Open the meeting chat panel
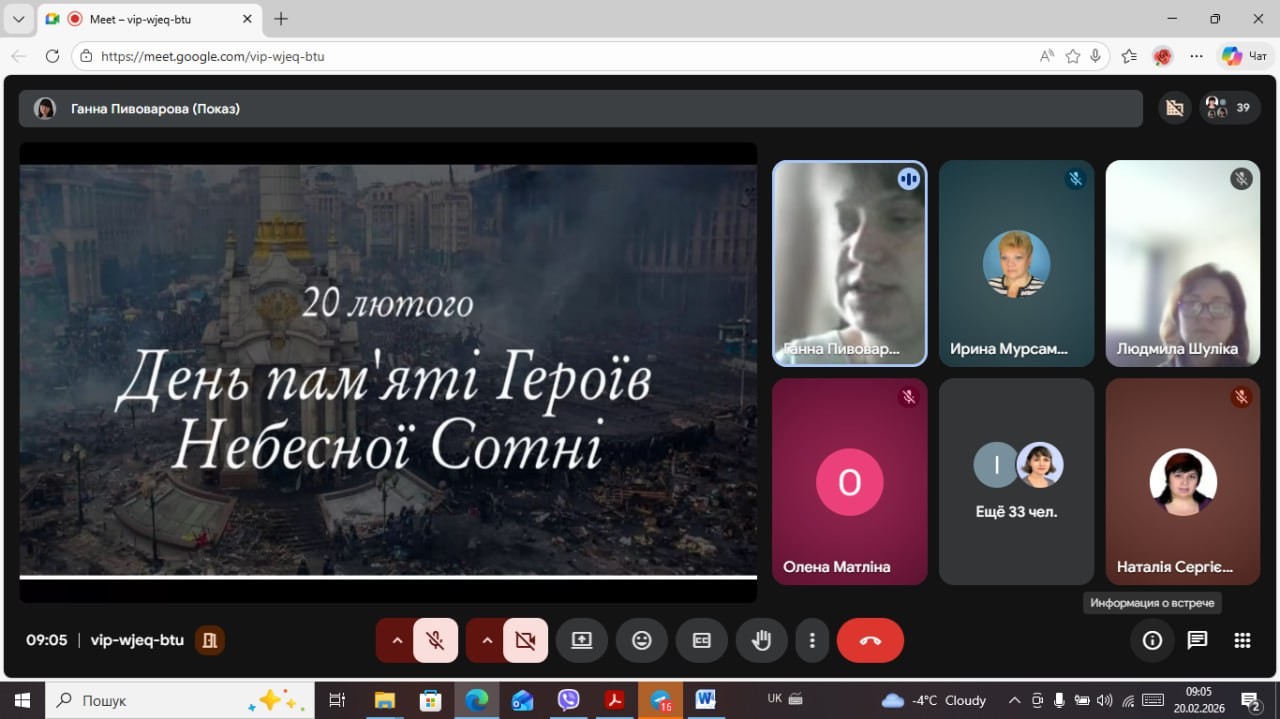Viewport: 1280px width, 719px height. point(1197,641)
